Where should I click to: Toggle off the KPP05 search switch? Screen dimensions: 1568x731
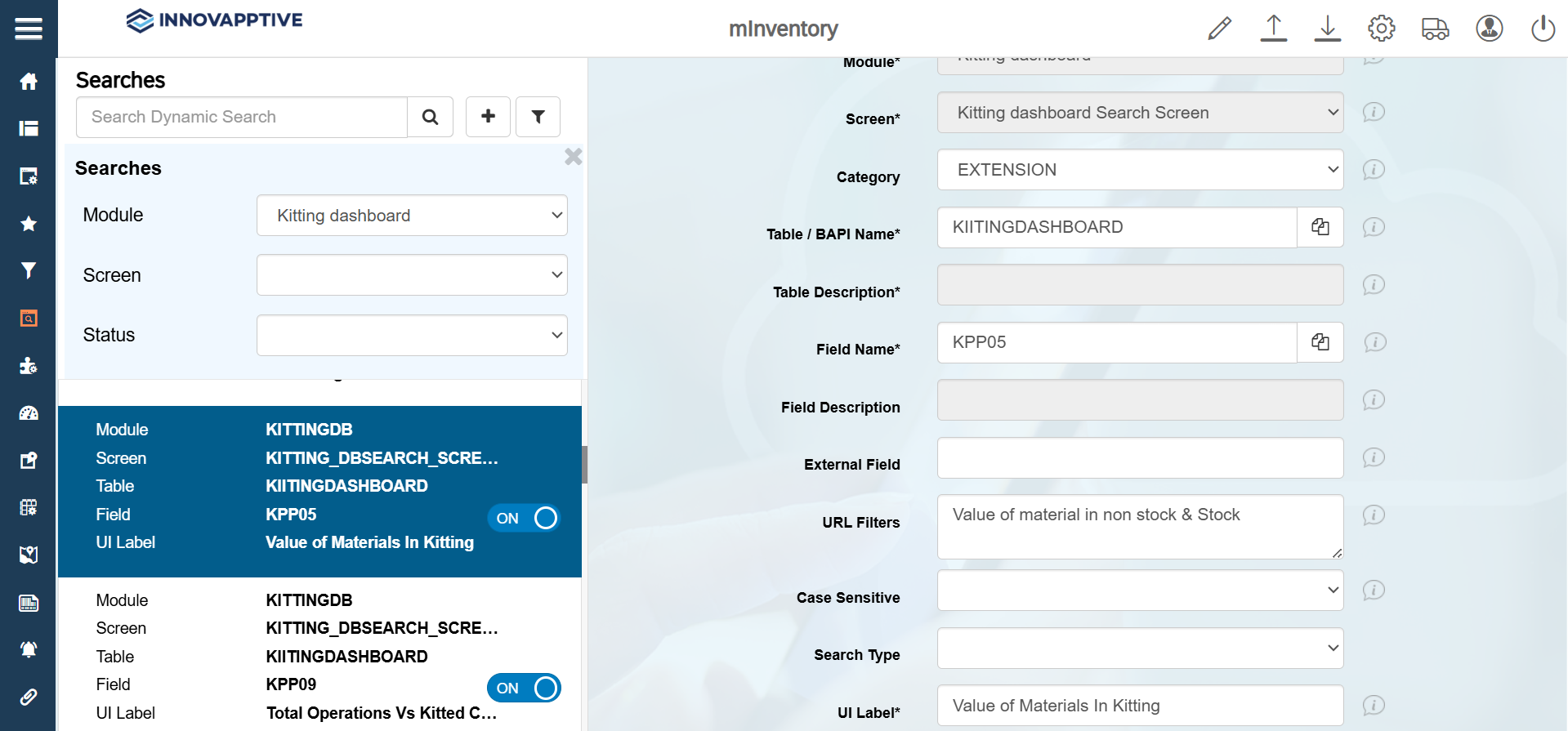click(x=525, y=518)
